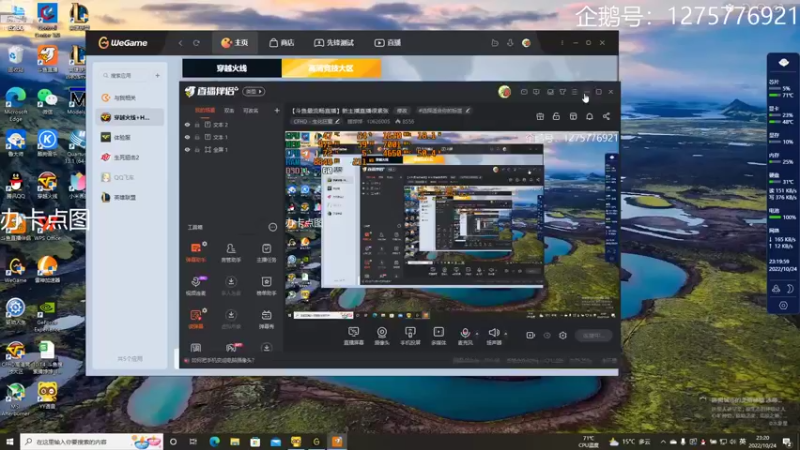The image size is (800, 450).
Task: Open the camera help link at window bottom
Action: coord(222,360)
